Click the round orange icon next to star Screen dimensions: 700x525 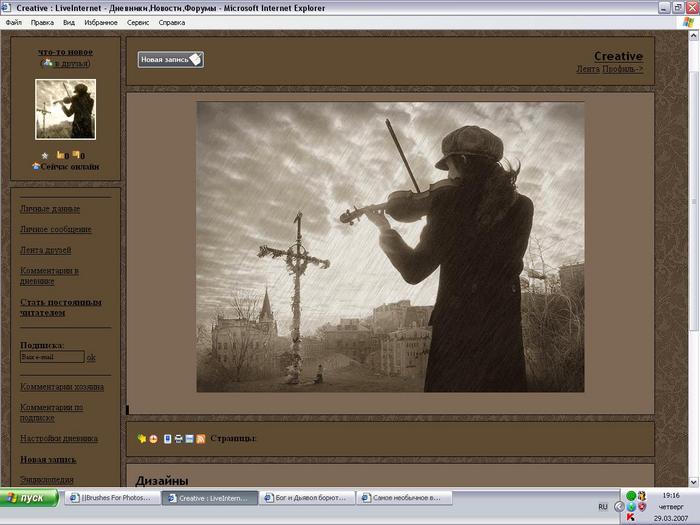(153, 439)
